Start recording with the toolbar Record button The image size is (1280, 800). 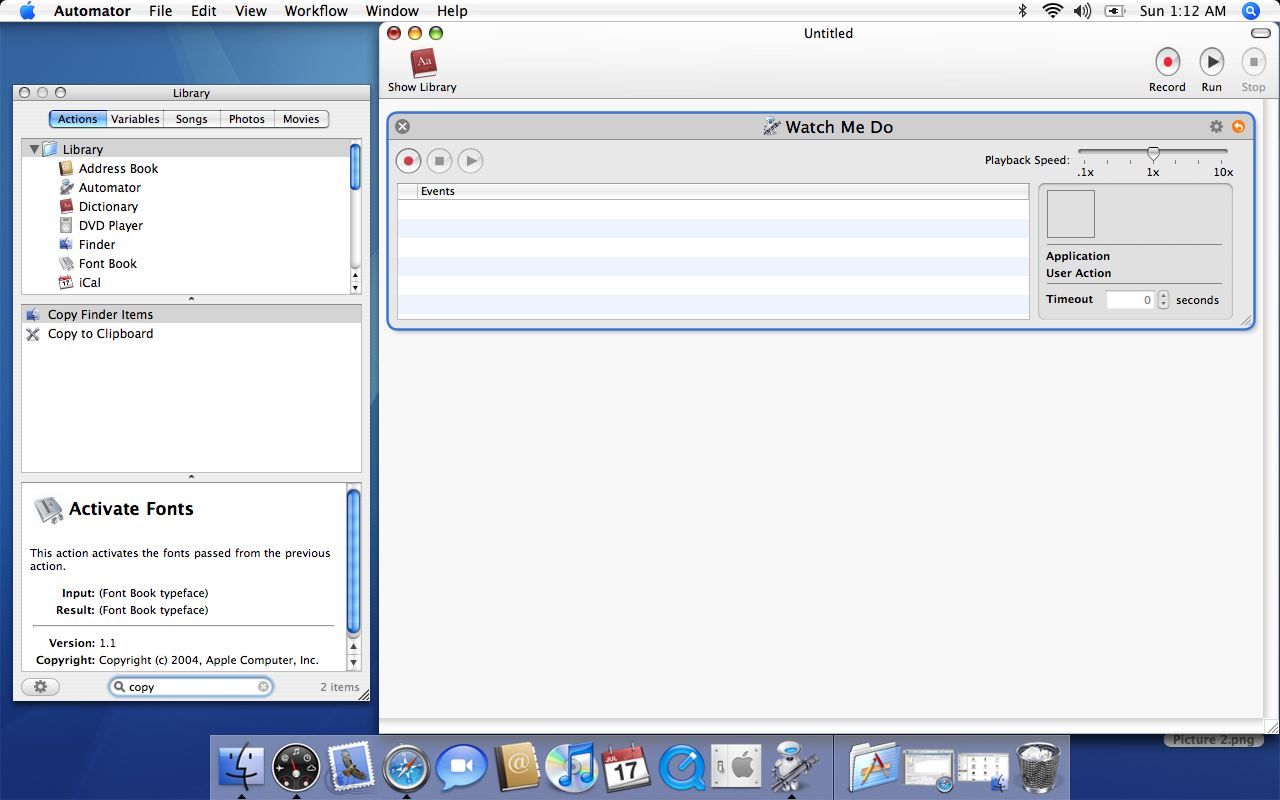[x=1167, y=70]
